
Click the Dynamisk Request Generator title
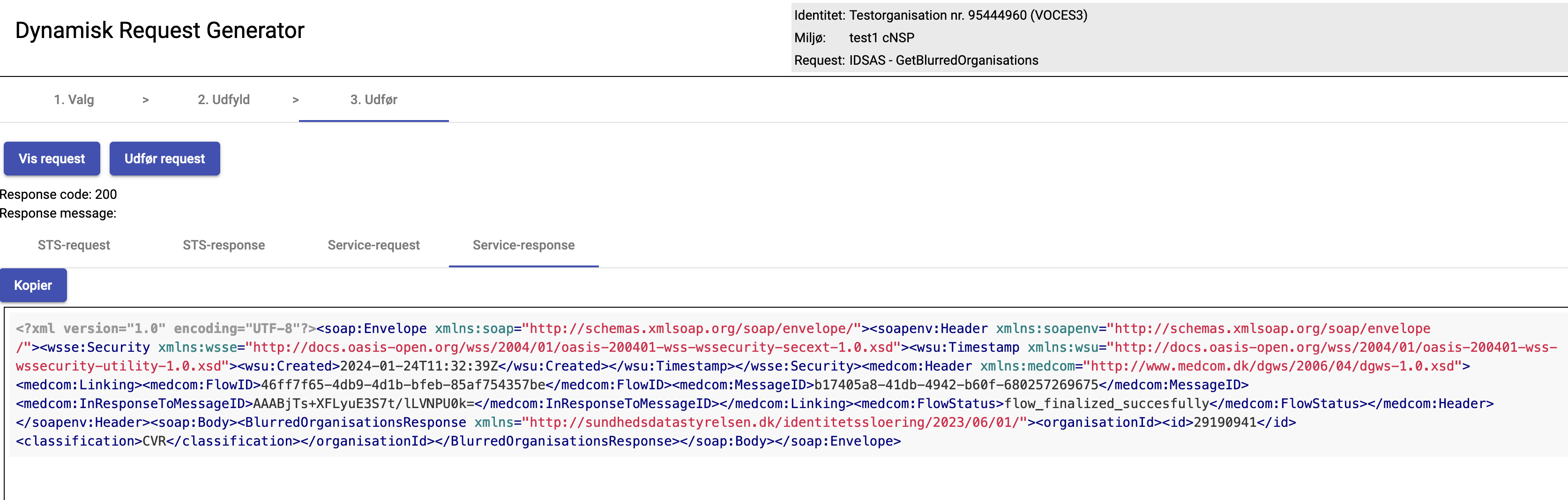click(x=159, y=30)
